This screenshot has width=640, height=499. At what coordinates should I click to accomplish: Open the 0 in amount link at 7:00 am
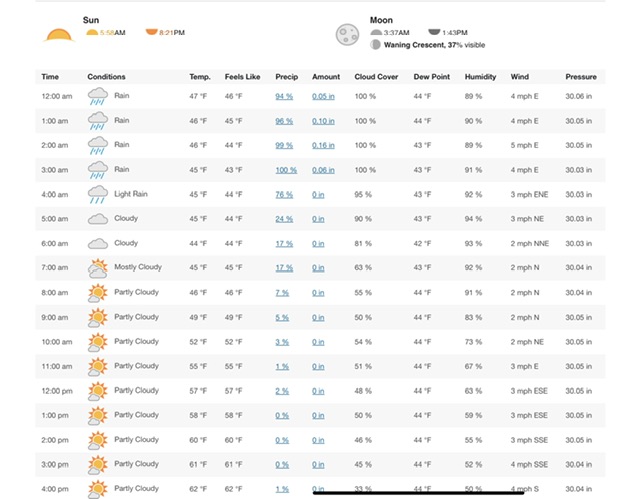click(318, 268)
